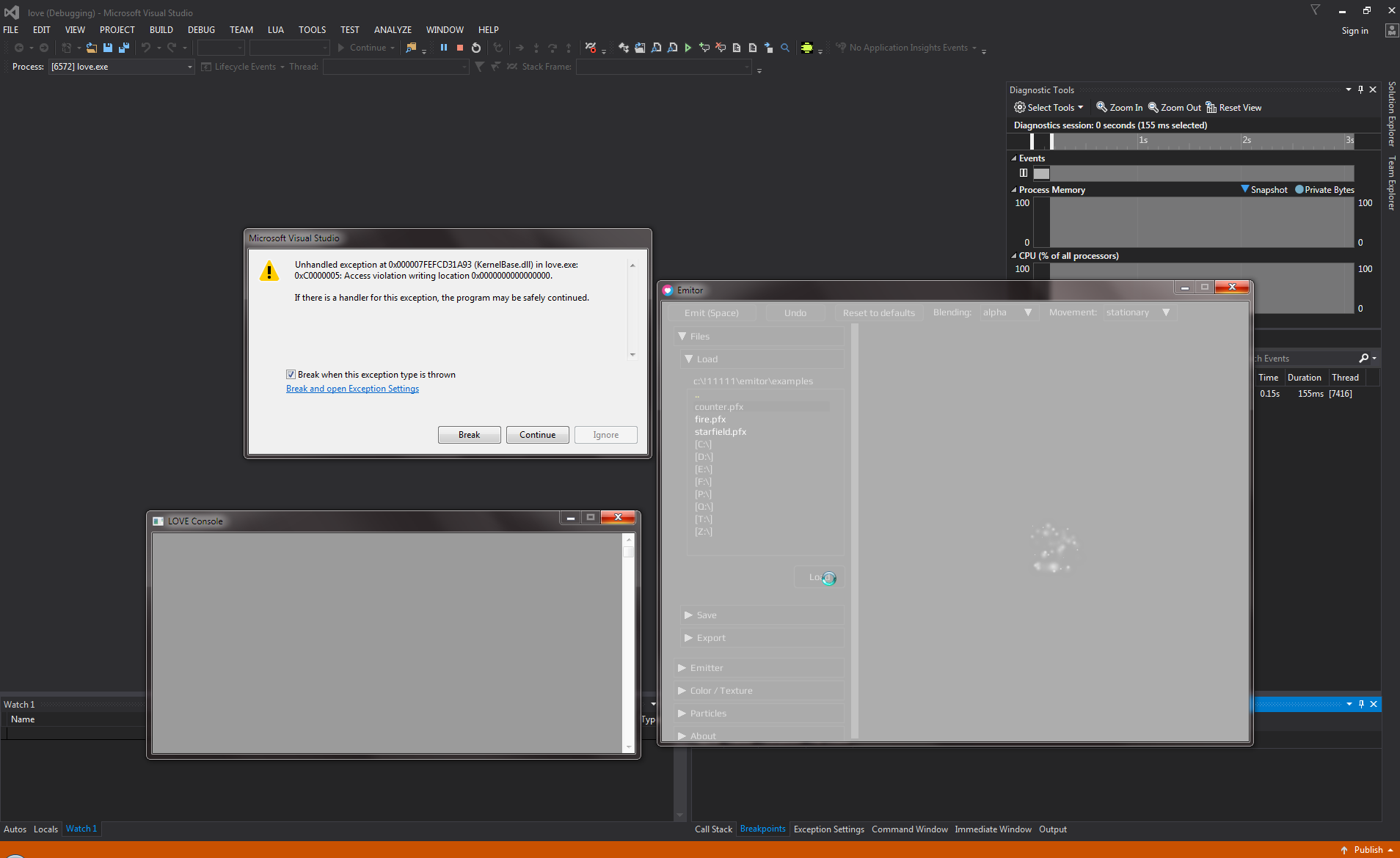Viewport: 1400px width, 858px height.
Task: Select starfield.pfx in Emitor file list
Action: pos(721,432)
